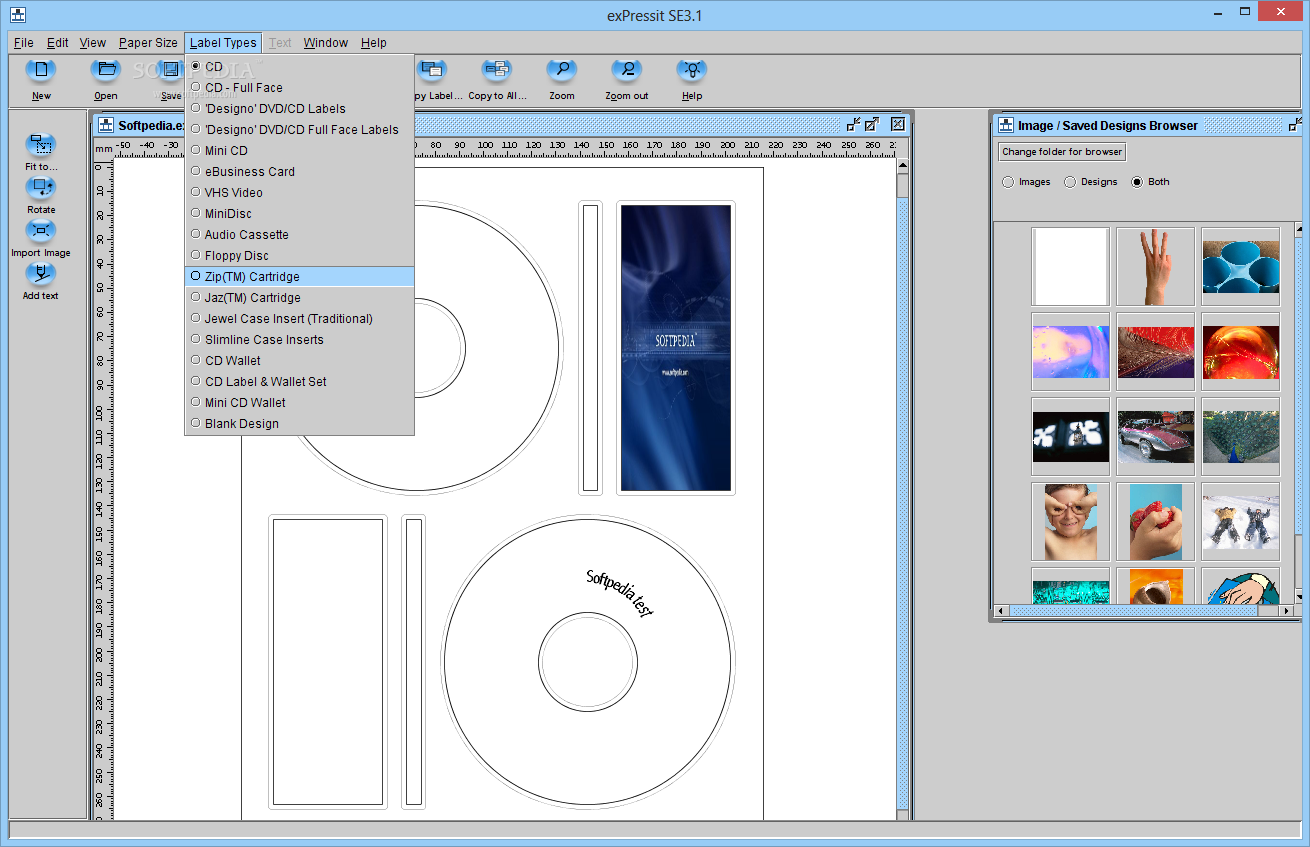Close the Softpedia document window

(x=898, y=124)
